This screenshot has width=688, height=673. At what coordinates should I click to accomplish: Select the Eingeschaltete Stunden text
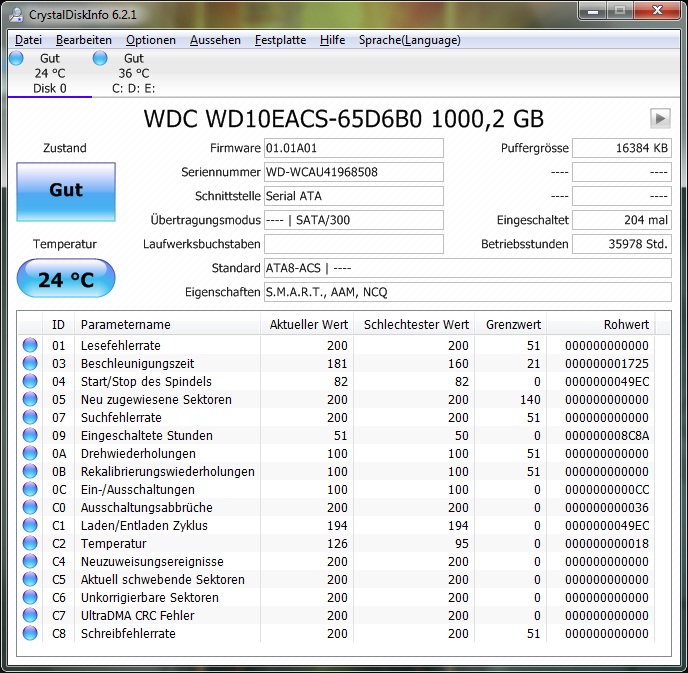pos(147,436)
